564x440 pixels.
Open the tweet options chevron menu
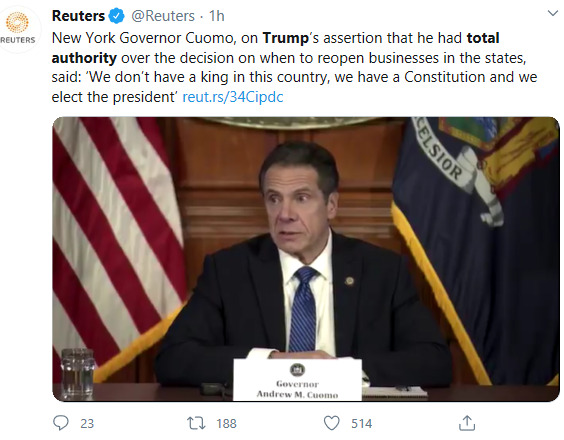[552, 14]
